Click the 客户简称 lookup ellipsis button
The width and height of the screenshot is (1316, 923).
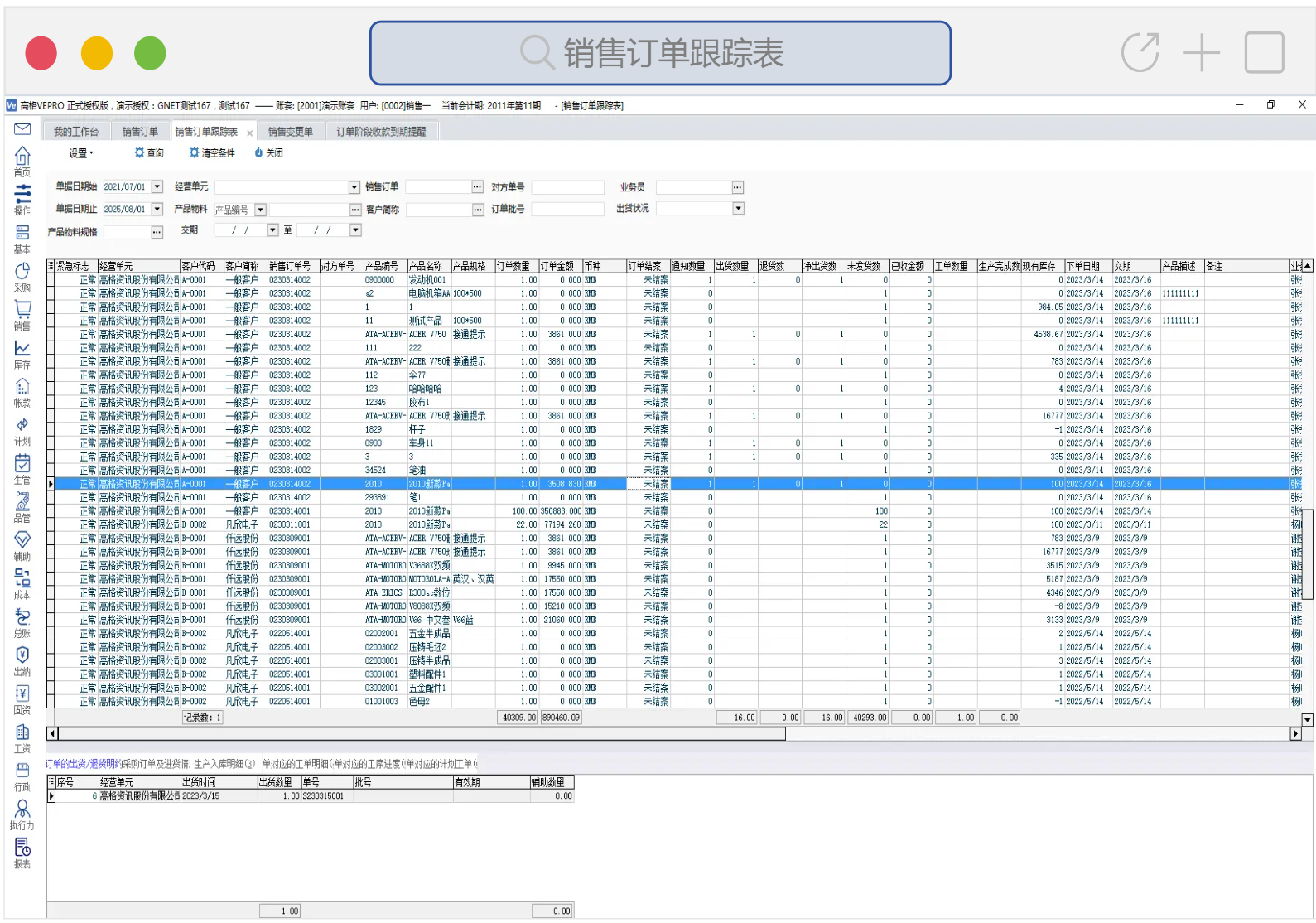(478, 210)
